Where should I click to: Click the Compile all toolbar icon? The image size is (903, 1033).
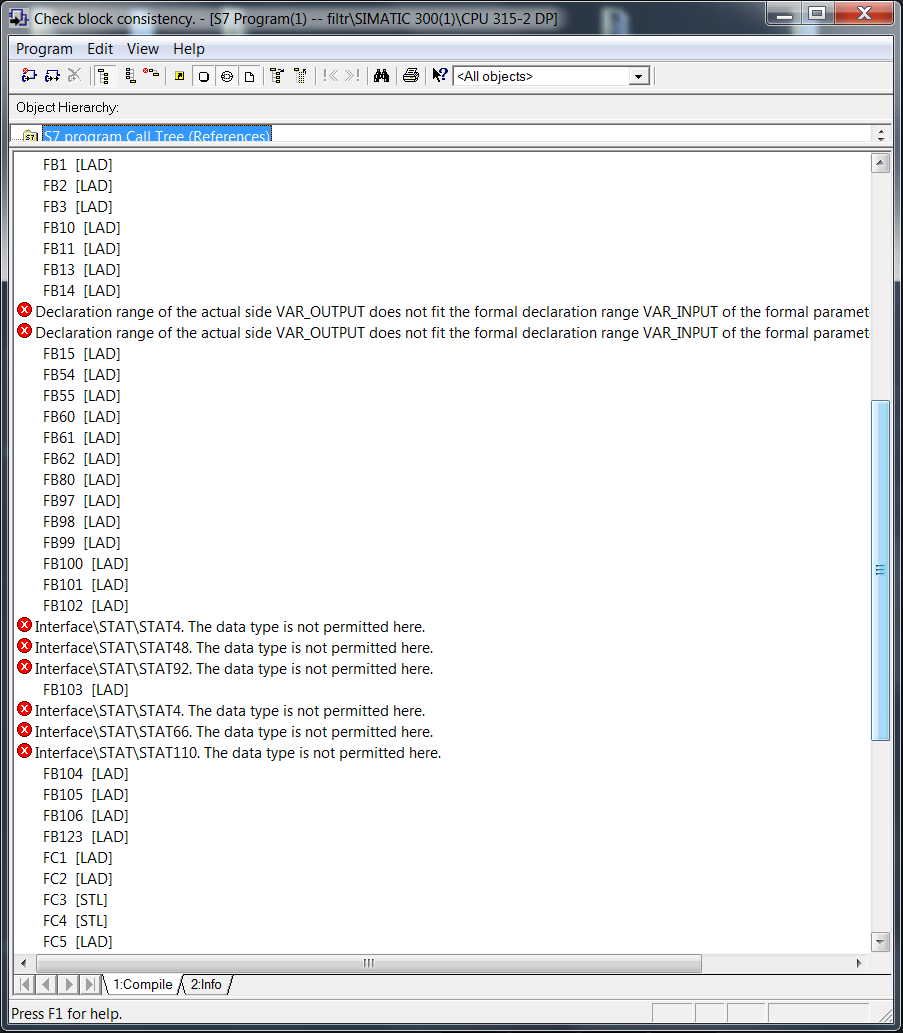coord(29,76)
